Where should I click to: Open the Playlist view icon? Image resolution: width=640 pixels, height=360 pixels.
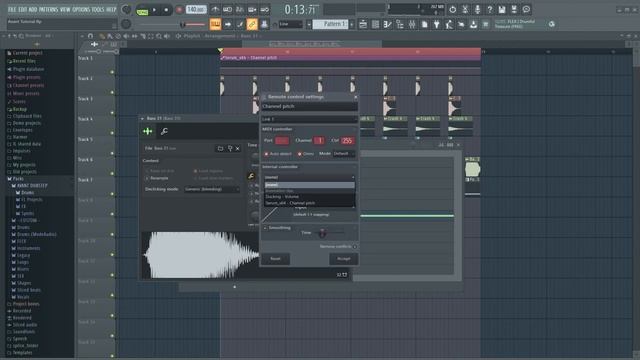click(x=363, y=24)
